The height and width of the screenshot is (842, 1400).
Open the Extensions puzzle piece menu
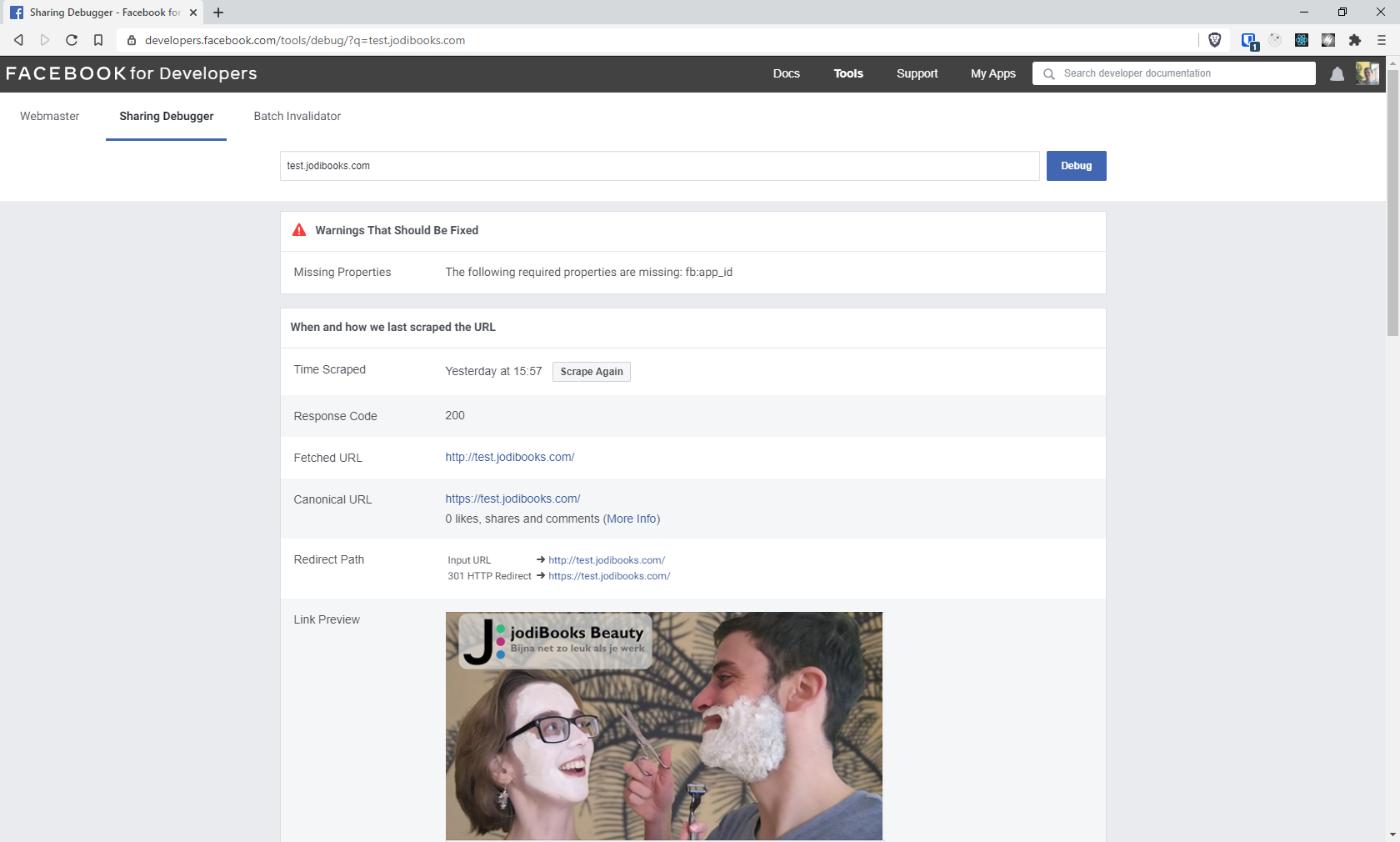[x=1355, y=40]
